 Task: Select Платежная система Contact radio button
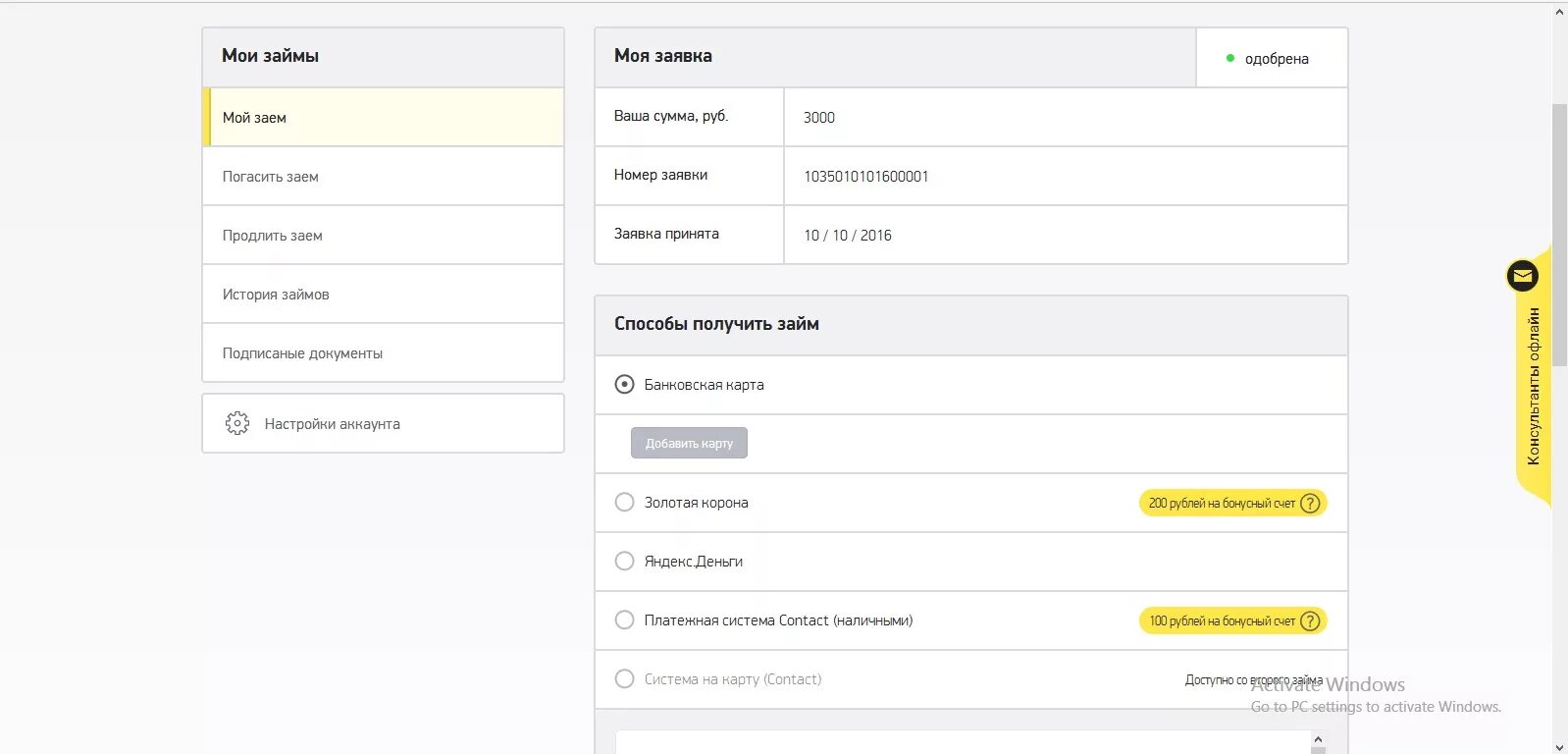point(624,619)
